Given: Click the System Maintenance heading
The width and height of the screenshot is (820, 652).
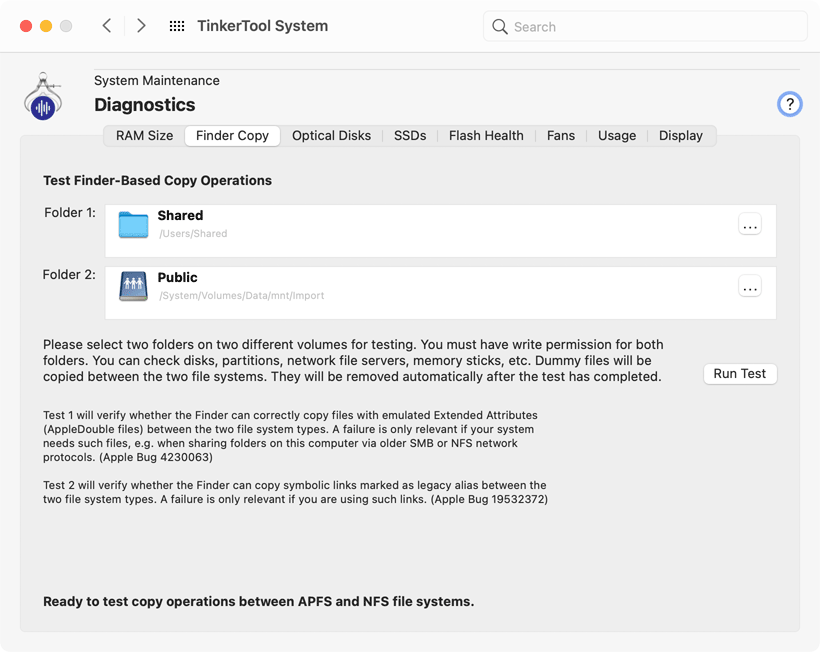Looking at the screenshot, I should [x=157, y=81].
